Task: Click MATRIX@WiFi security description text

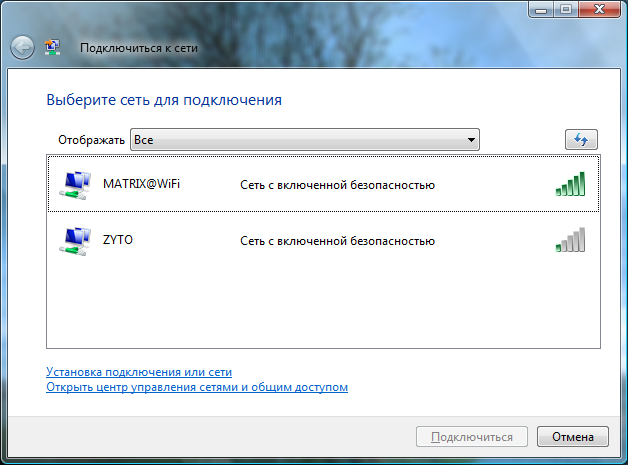Action: click(337, 185)
